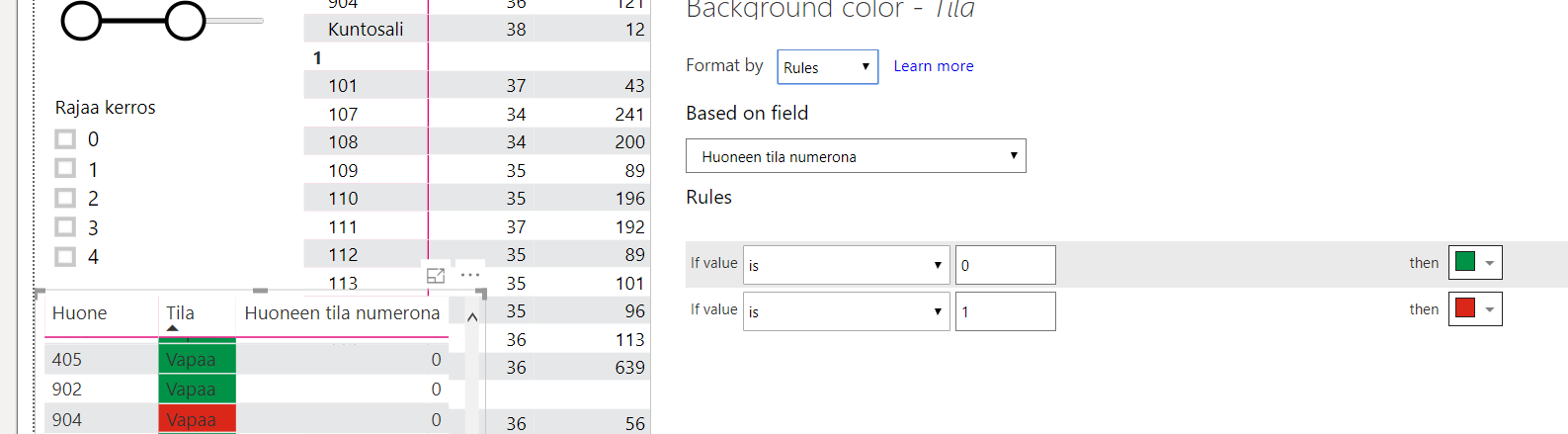Image resolution: width=1568 pixels, height=434 pixels.
Task: Click room 904 in the bottom table
Action: (67, 420)
